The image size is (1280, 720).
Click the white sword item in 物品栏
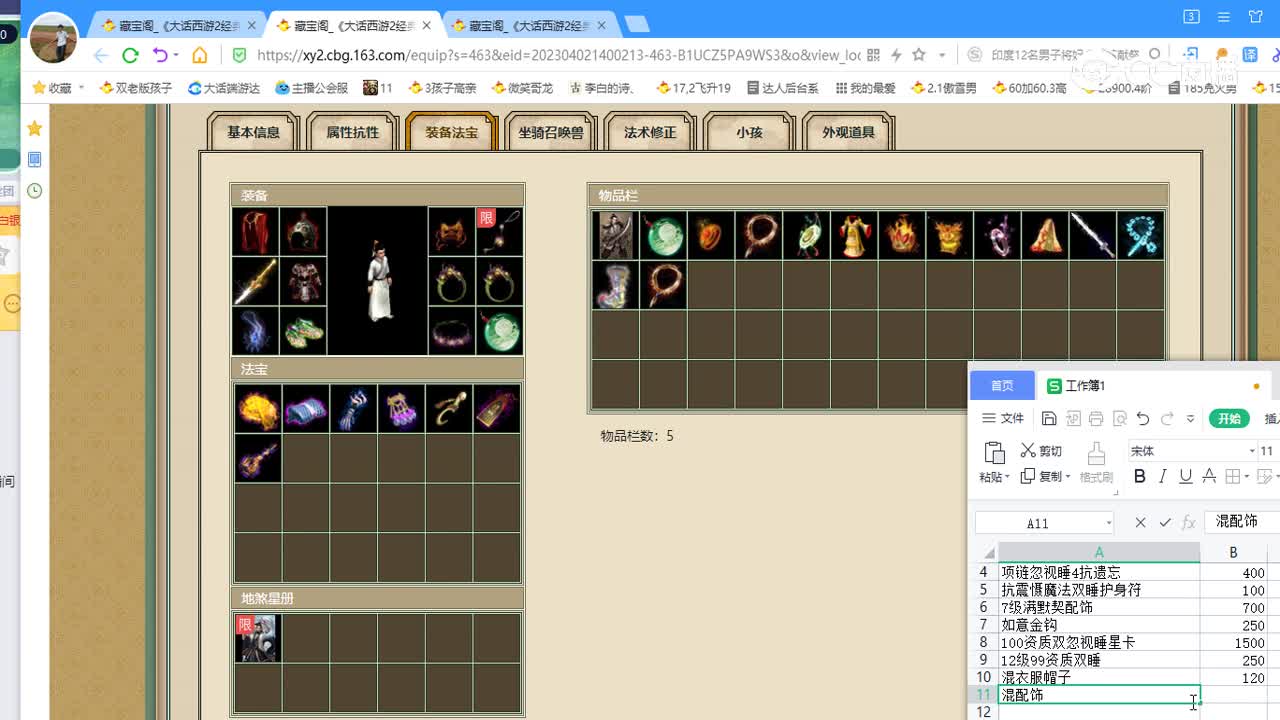point(1092,235)
